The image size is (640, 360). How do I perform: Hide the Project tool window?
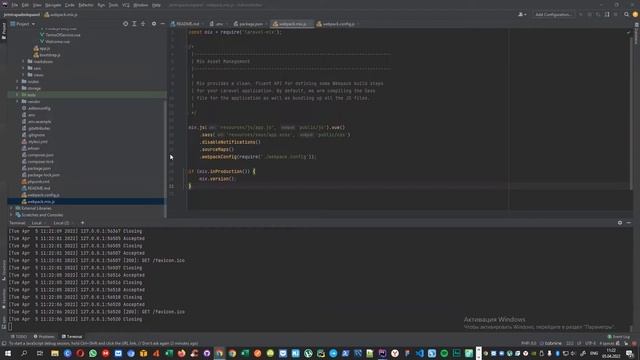[162, 24]
